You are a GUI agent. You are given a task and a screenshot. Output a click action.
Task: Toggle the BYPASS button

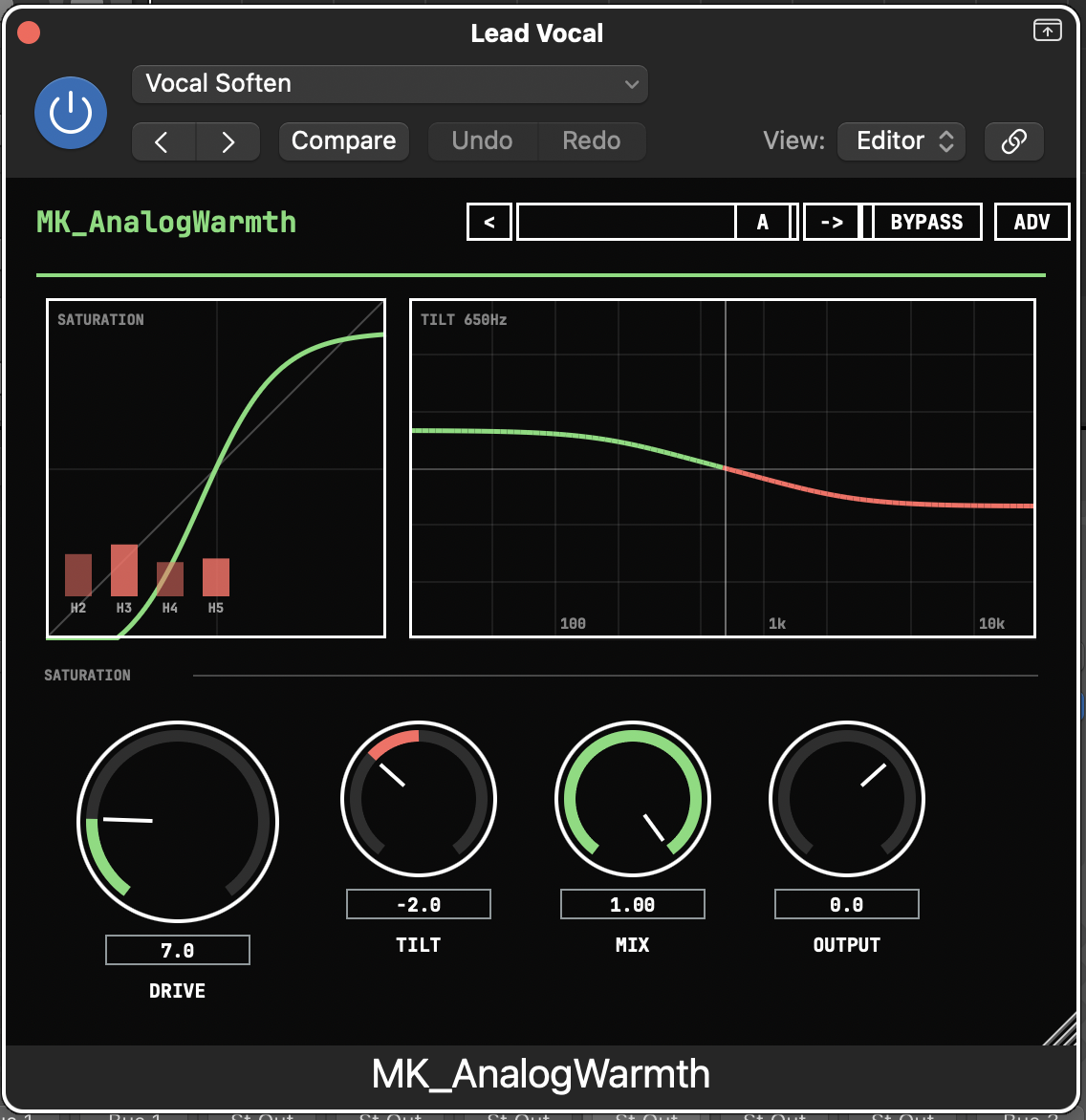point(926,222)
